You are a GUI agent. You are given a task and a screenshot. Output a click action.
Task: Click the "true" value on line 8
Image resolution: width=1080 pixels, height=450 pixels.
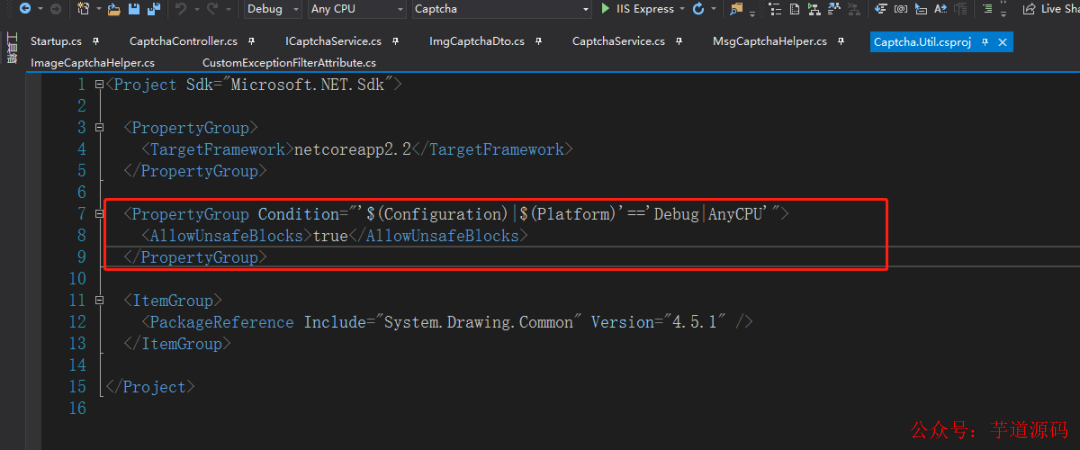click(x=330, y=236)
